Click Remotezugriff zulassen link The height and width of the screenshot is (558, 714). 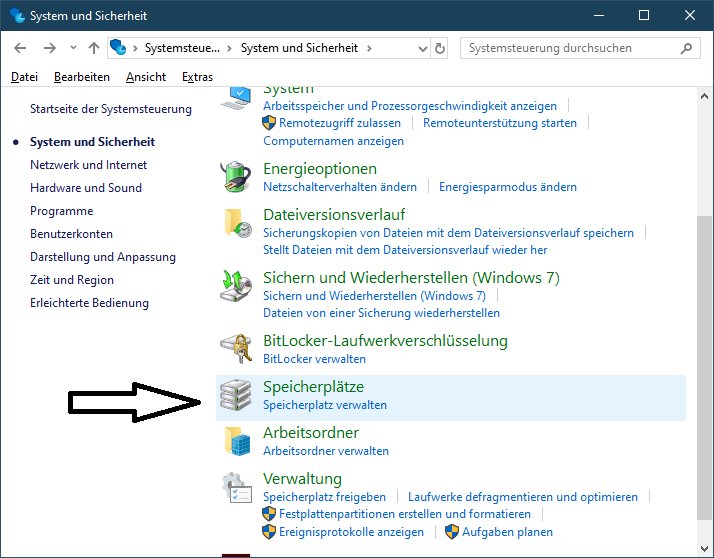tap(340, 123)
